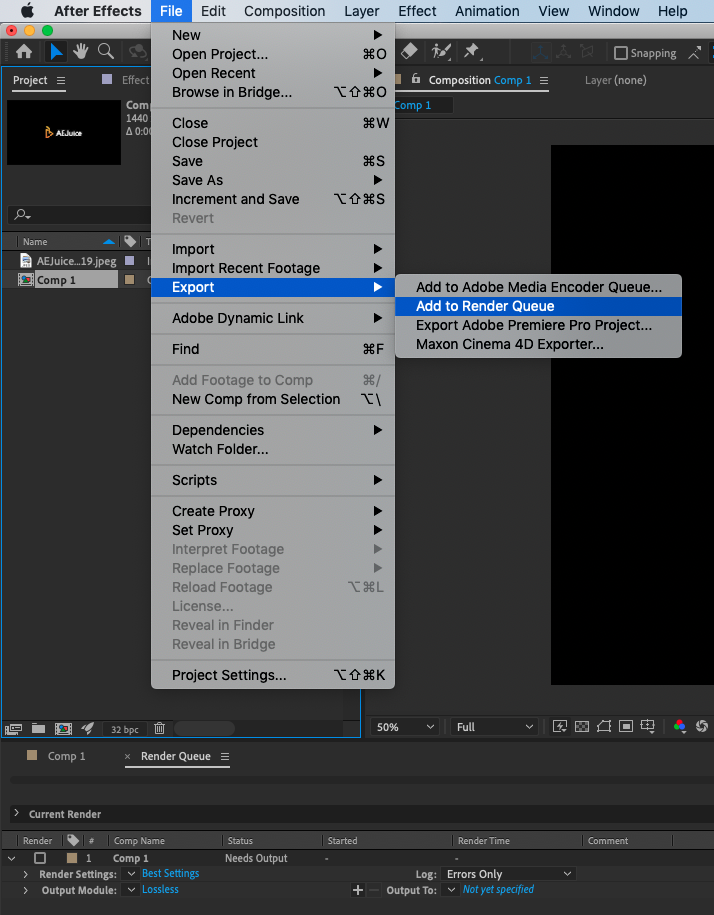The height and width of the screenshot is (915, 714).
Task: Enable the Snapping checkbox
Action: click(x=621, y=53)
